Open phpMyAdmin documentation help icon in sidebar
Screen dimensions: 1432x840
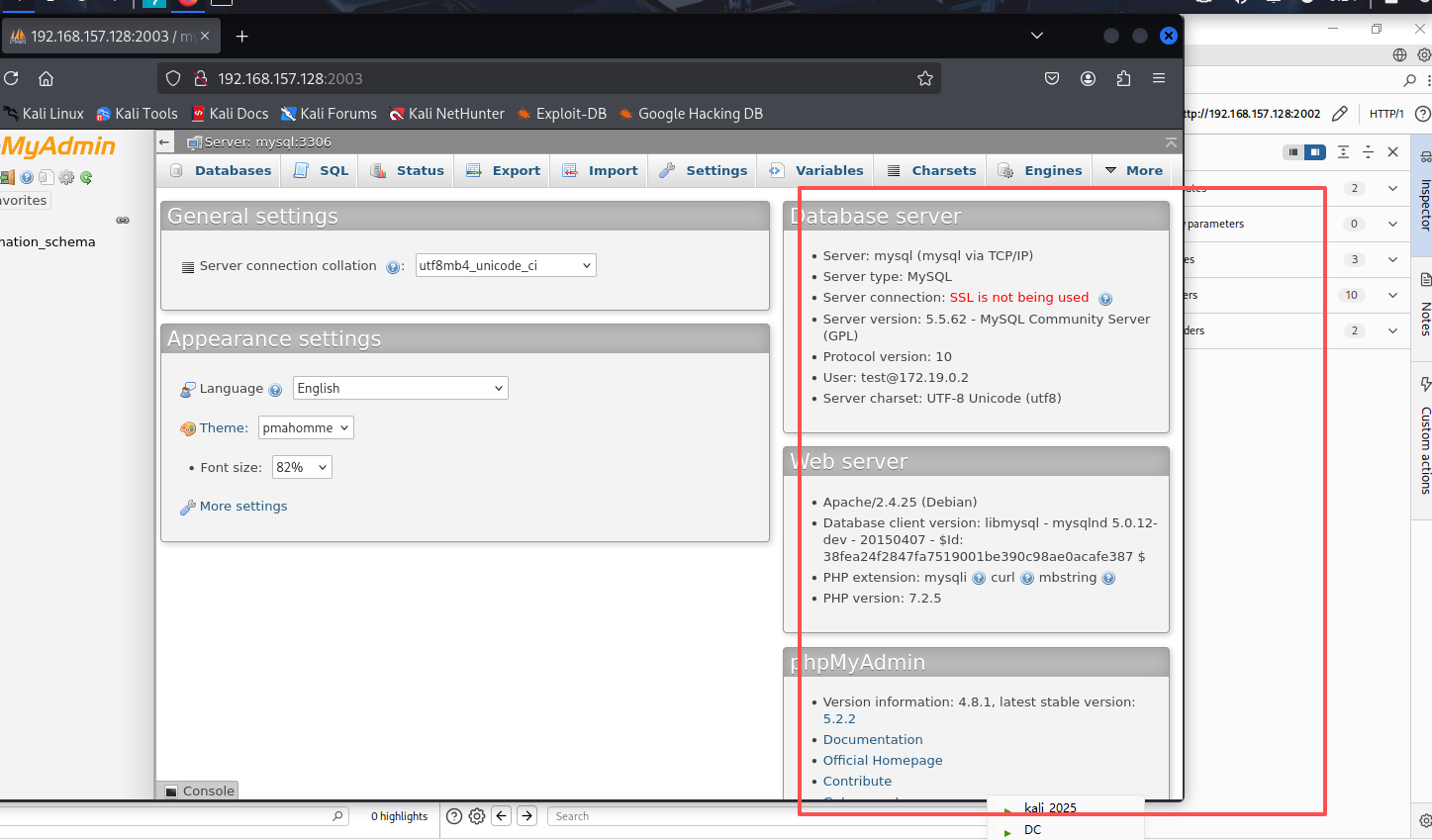click(x=27, y=178)
